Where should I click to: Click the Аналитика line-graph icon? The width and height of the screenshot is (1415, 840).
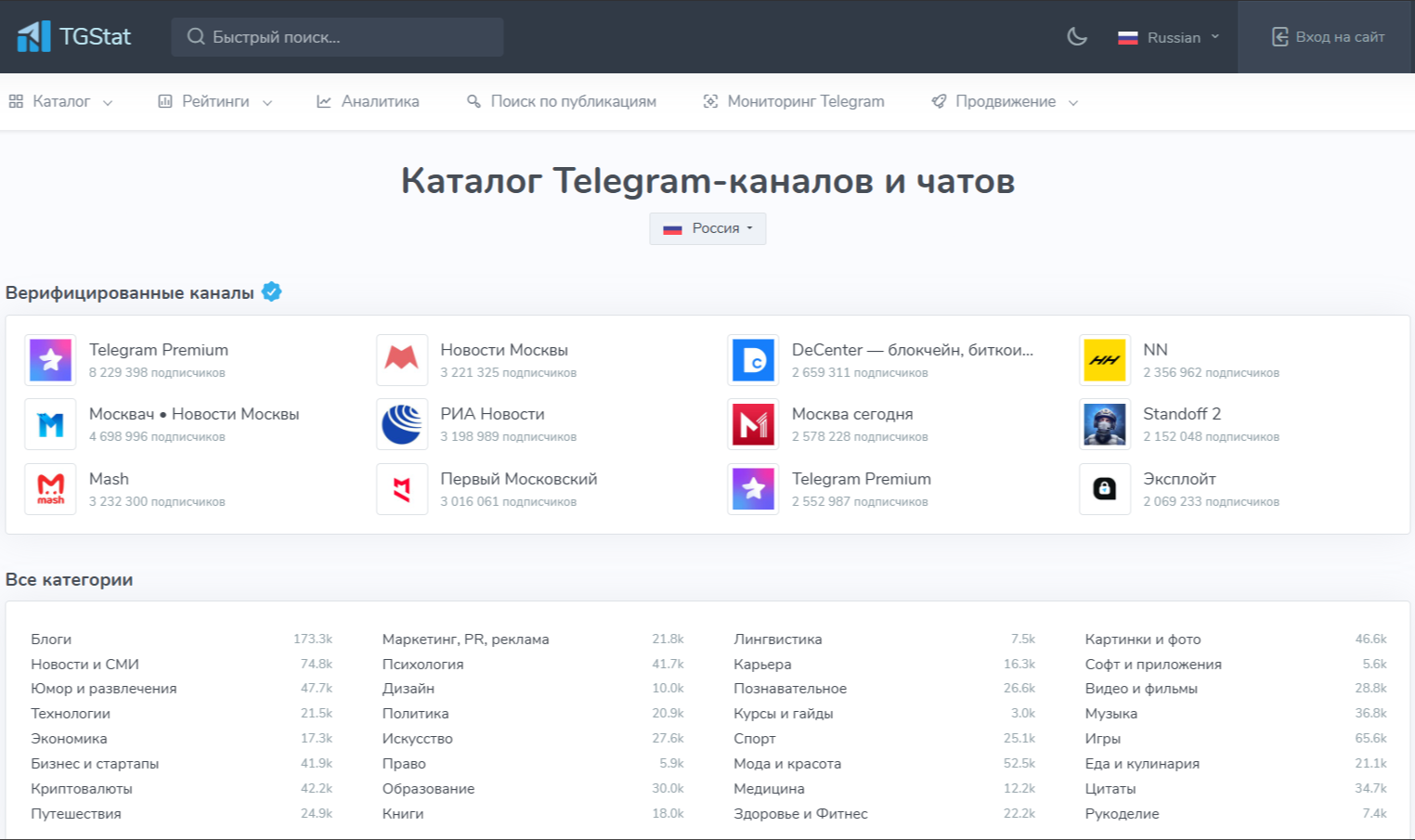coord(324,101)
